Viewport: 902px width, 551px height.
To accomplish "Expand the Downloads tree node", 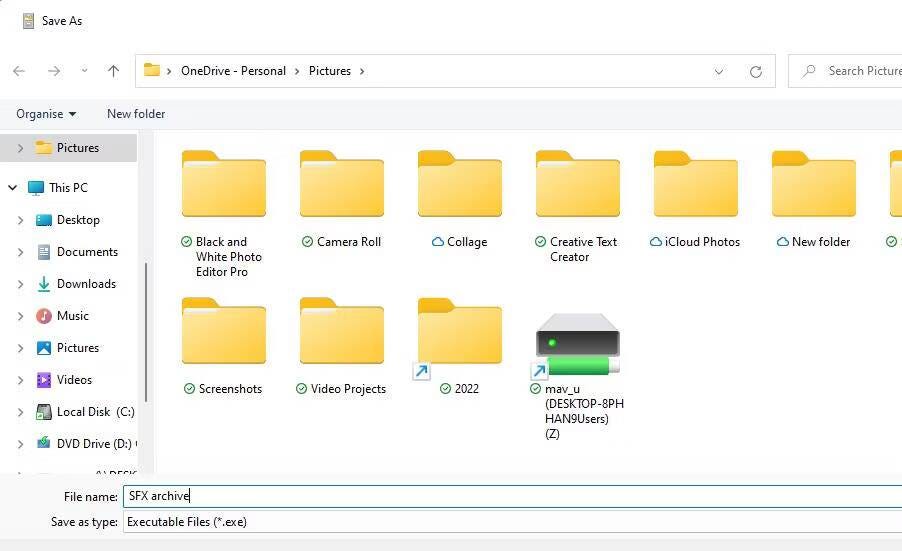I will 21,284.
